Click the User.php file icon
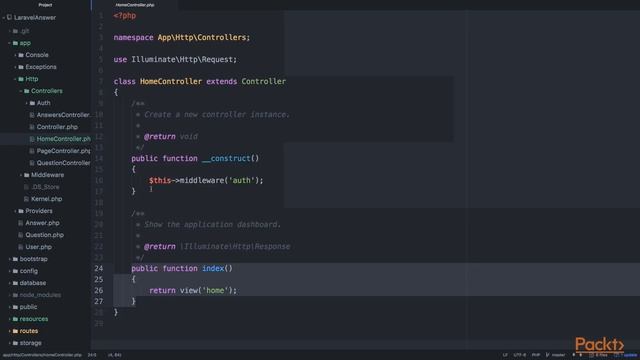The width and height of the screenshot is (640, 360). pyautogui.click(x=20, y=247)
